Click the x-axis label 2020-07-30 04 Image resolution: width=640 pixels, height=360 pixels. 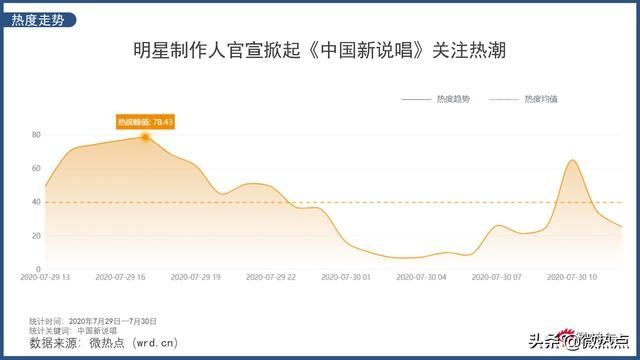[x=421, y=277]
